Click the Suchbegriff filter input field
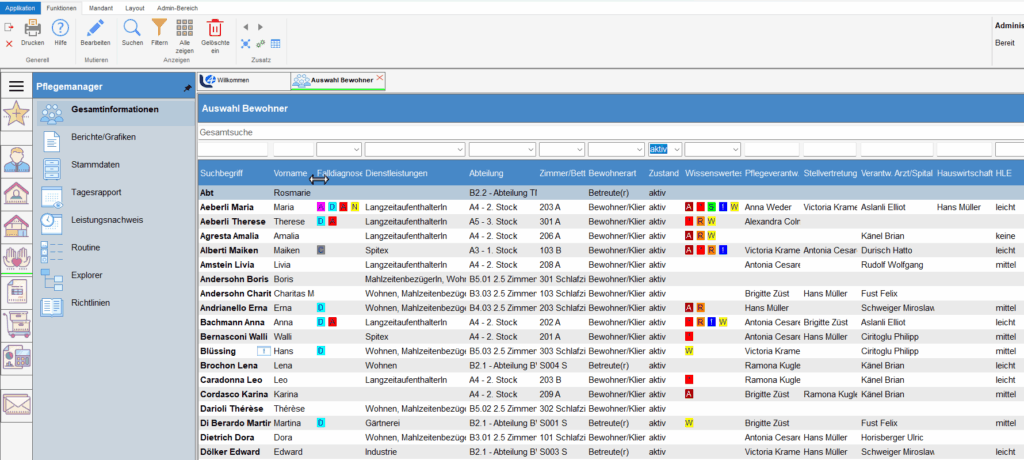The width and height of the screenshot is (1024, 460). [233, 149]
